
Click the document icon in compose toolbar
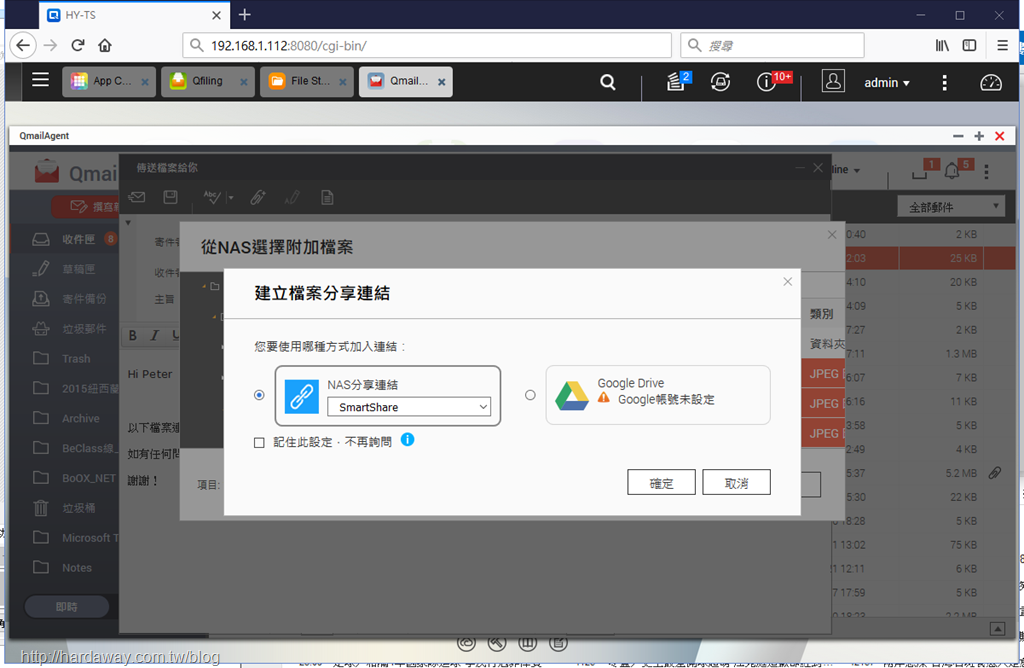327,197
